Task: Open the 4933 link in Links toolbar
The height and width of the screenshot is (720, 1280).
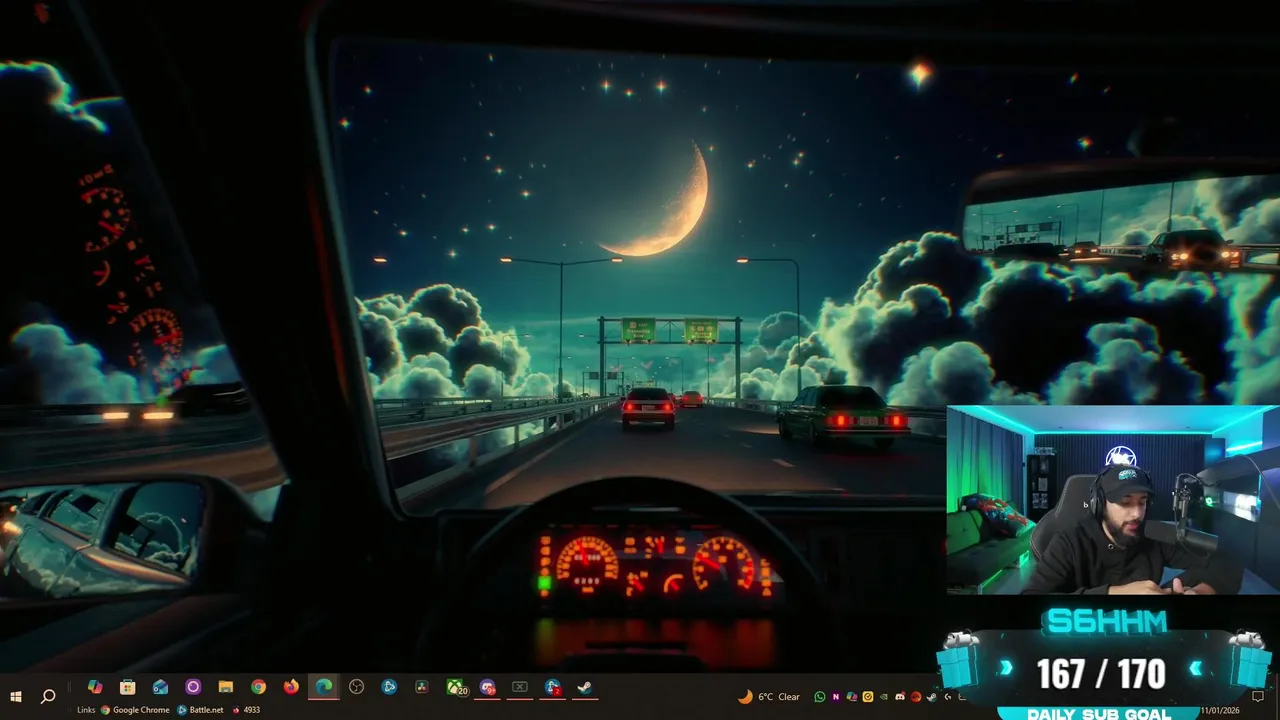Action: click(246, 710)
